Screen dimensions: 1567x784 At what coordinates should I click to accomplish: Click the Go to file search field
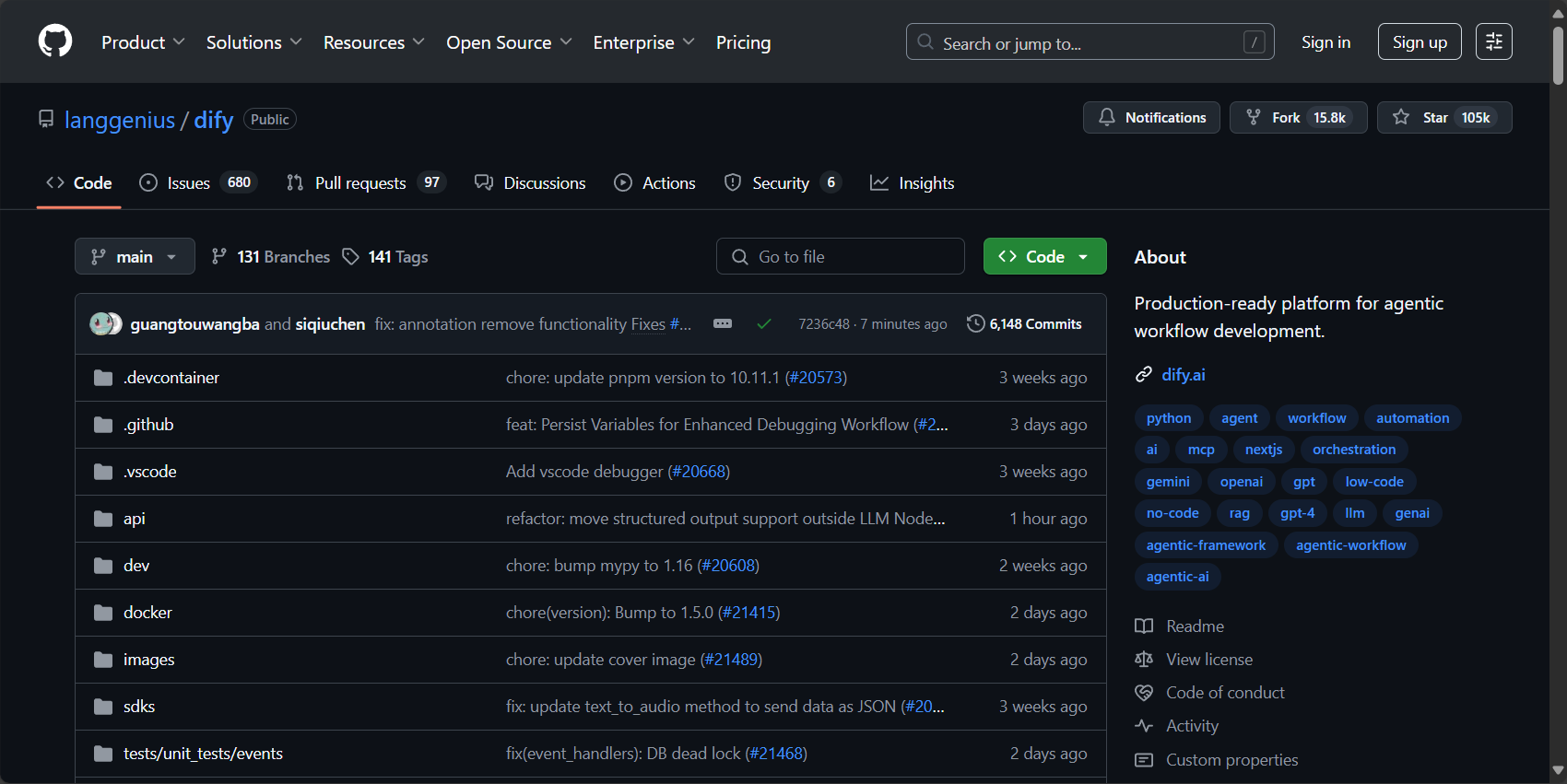(x=841, y=256)
